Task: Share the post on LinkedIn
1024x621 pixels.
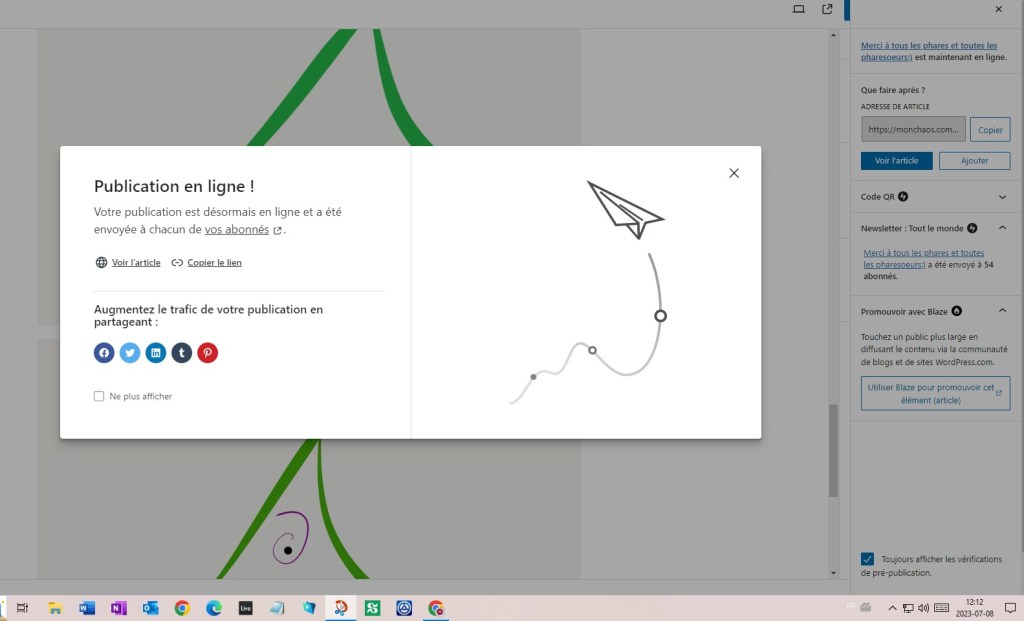Action: point(156,353)
